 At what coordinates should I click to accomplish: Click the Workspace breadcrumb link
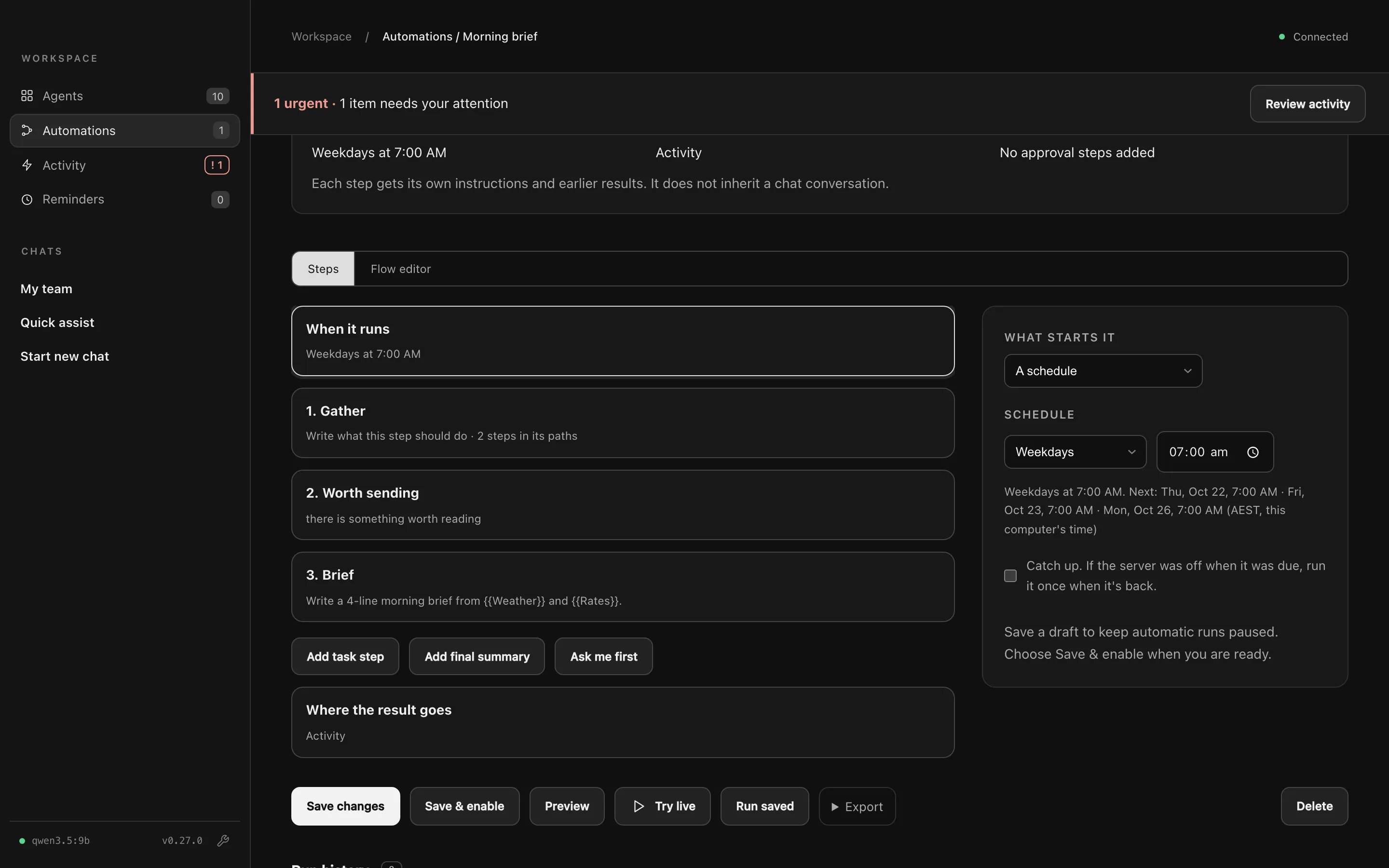click(321, 36)
